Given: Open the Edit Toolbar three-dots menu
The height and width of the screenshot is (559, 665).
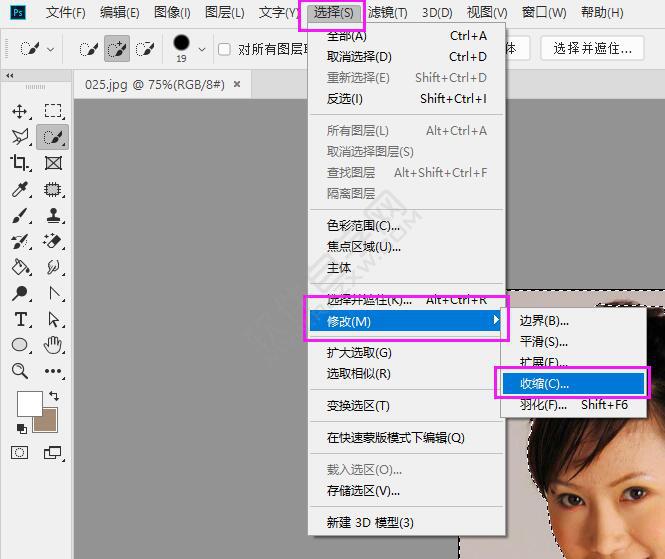Looking at the screenshot, I should [x=53, y=371].
